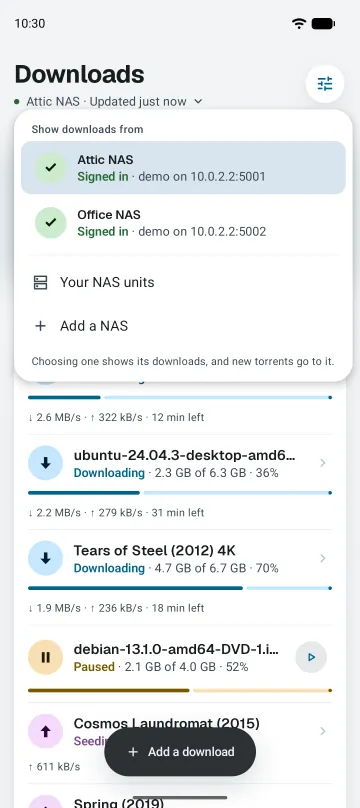Click '2.3 GB of 6.3 GB · 36%' text

[x=216, y=473]
